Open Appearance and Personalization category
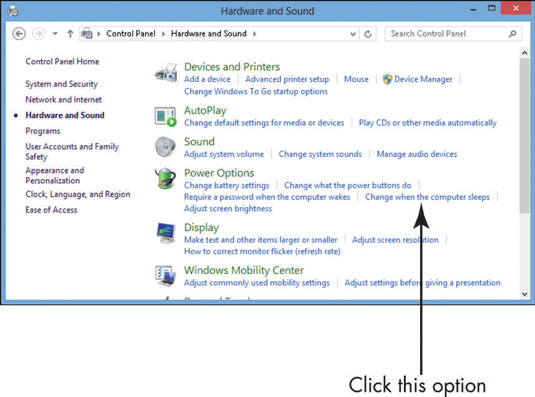This screenshot has height=397, width=535. (55, 175)
